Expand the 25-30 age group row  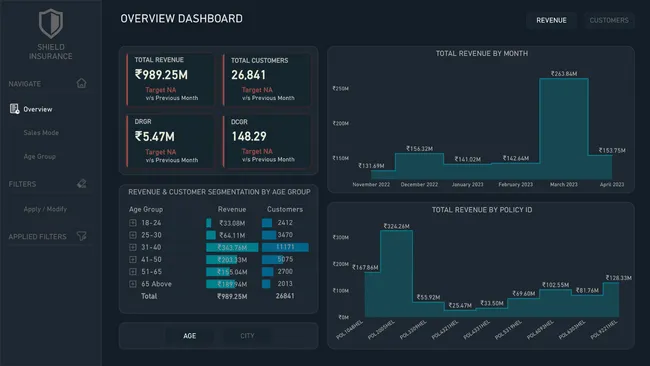click(x=133, y=235)
